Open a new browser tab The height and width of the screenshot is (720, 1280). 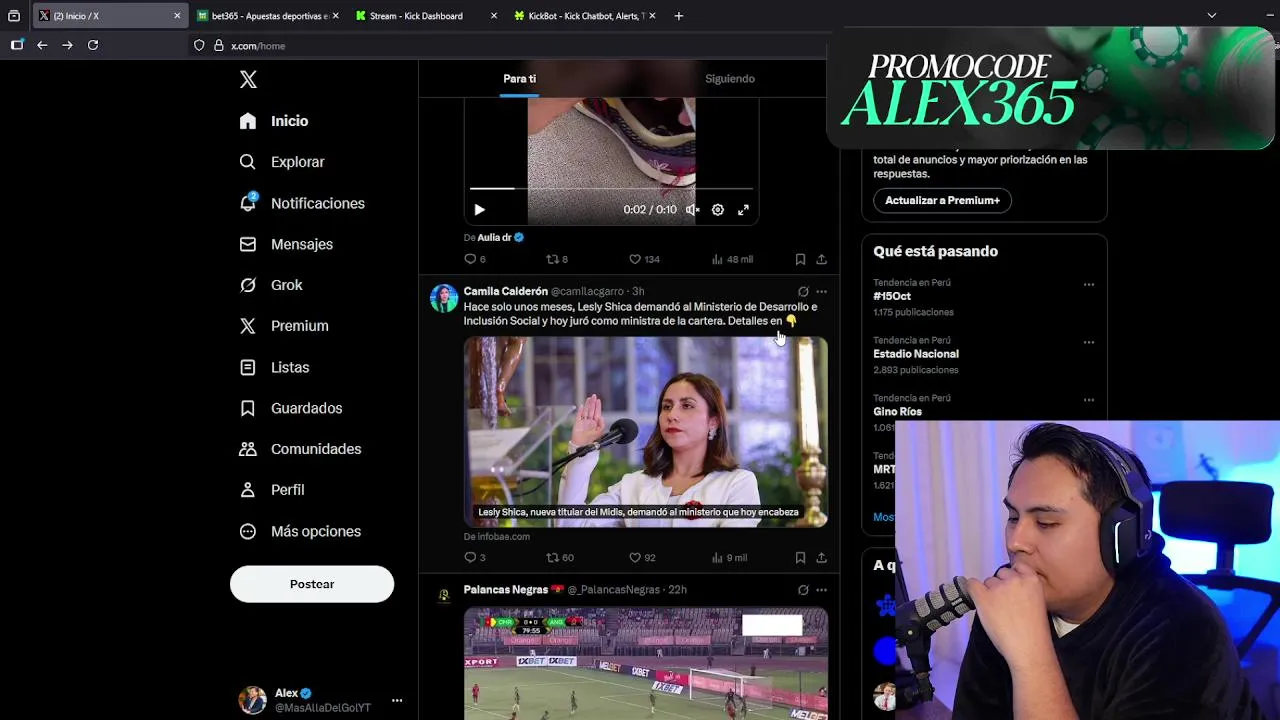tap(679, 16)
